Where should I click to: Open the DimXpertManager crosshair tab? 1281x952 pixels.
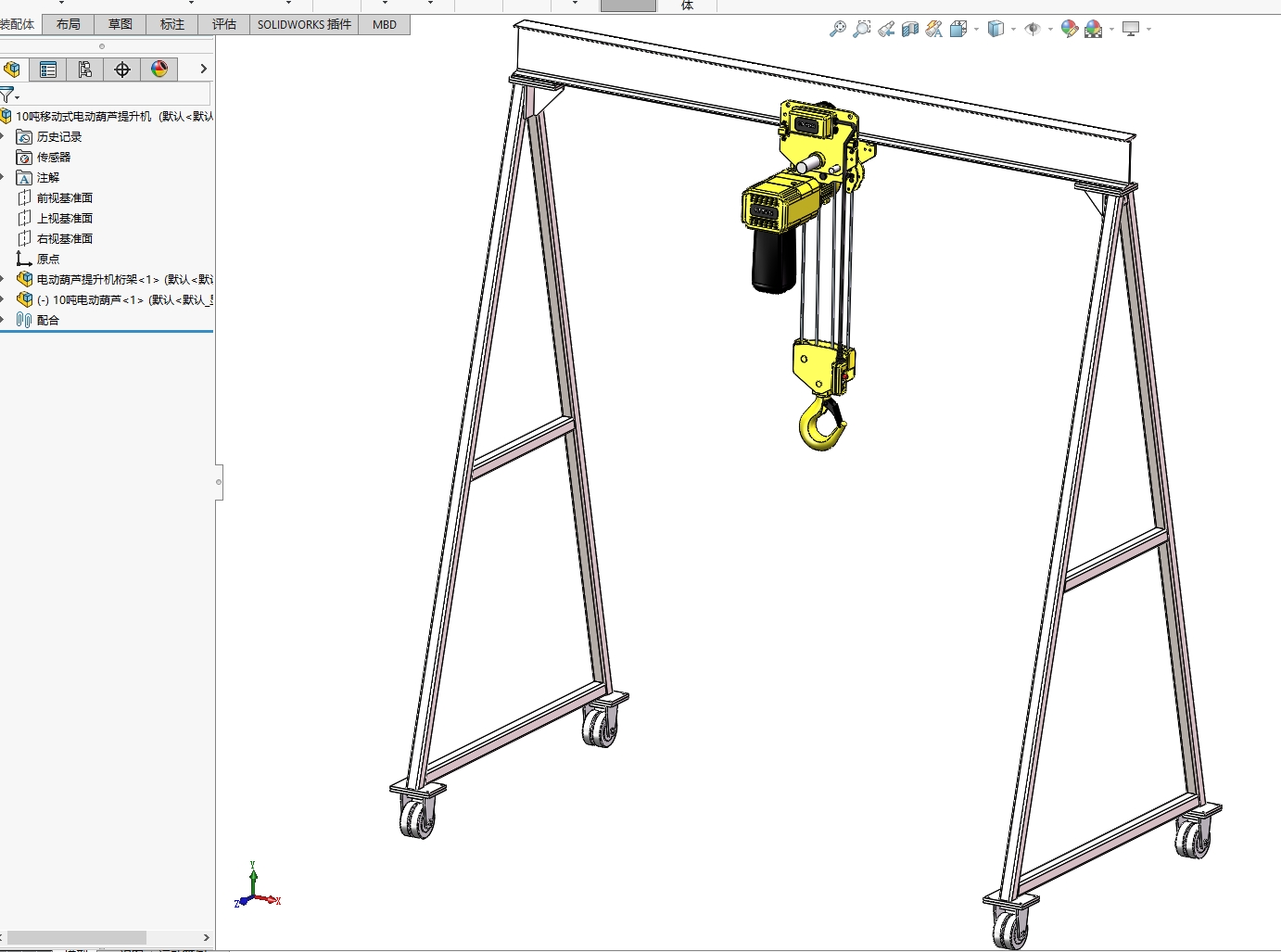pos(122,70)
